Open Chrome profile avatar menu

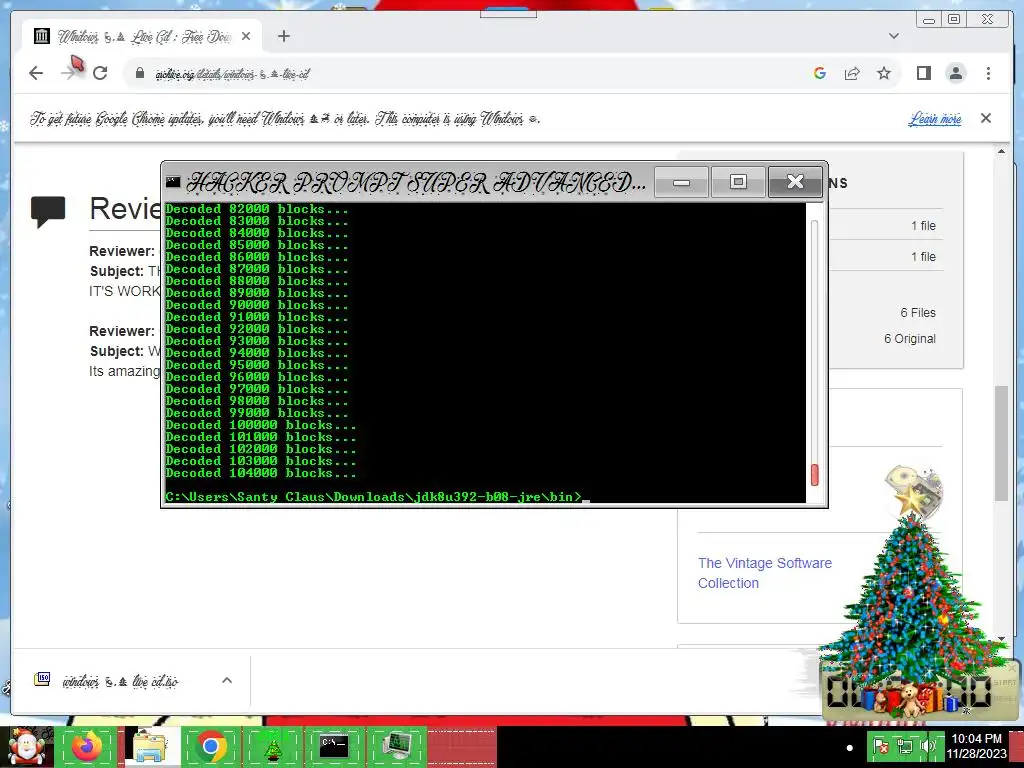(x=955, y=73)
